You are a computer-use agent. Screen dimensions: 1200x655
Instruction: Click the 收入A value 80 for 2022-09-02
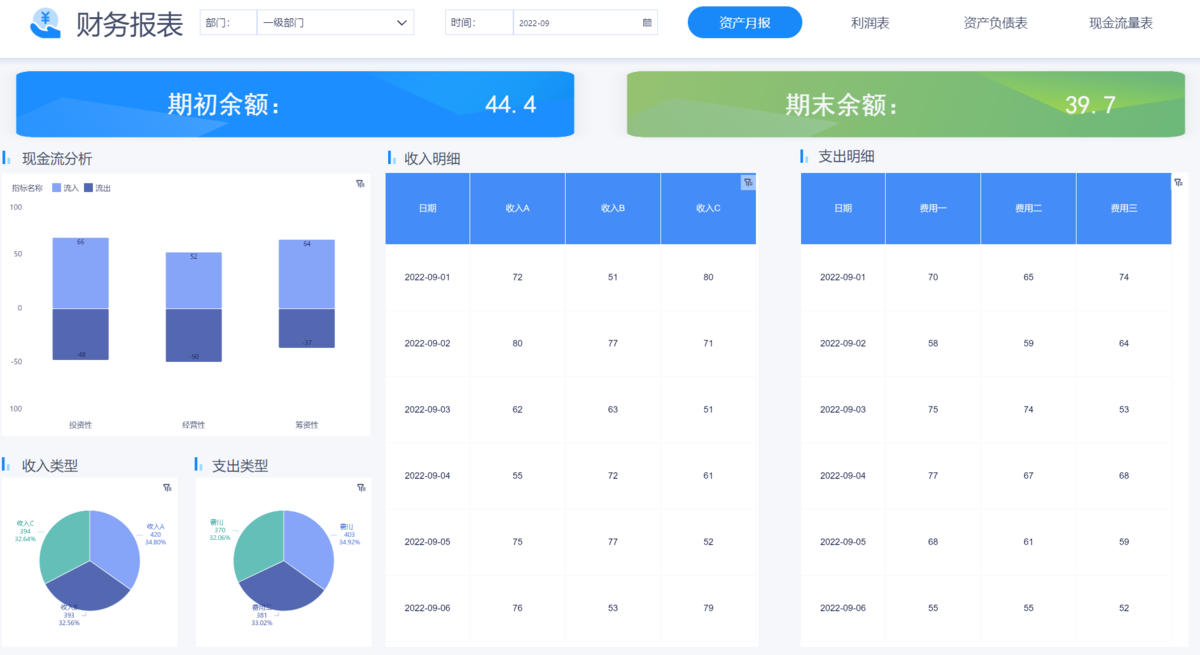pyautogui.click(x=517, y=343)
